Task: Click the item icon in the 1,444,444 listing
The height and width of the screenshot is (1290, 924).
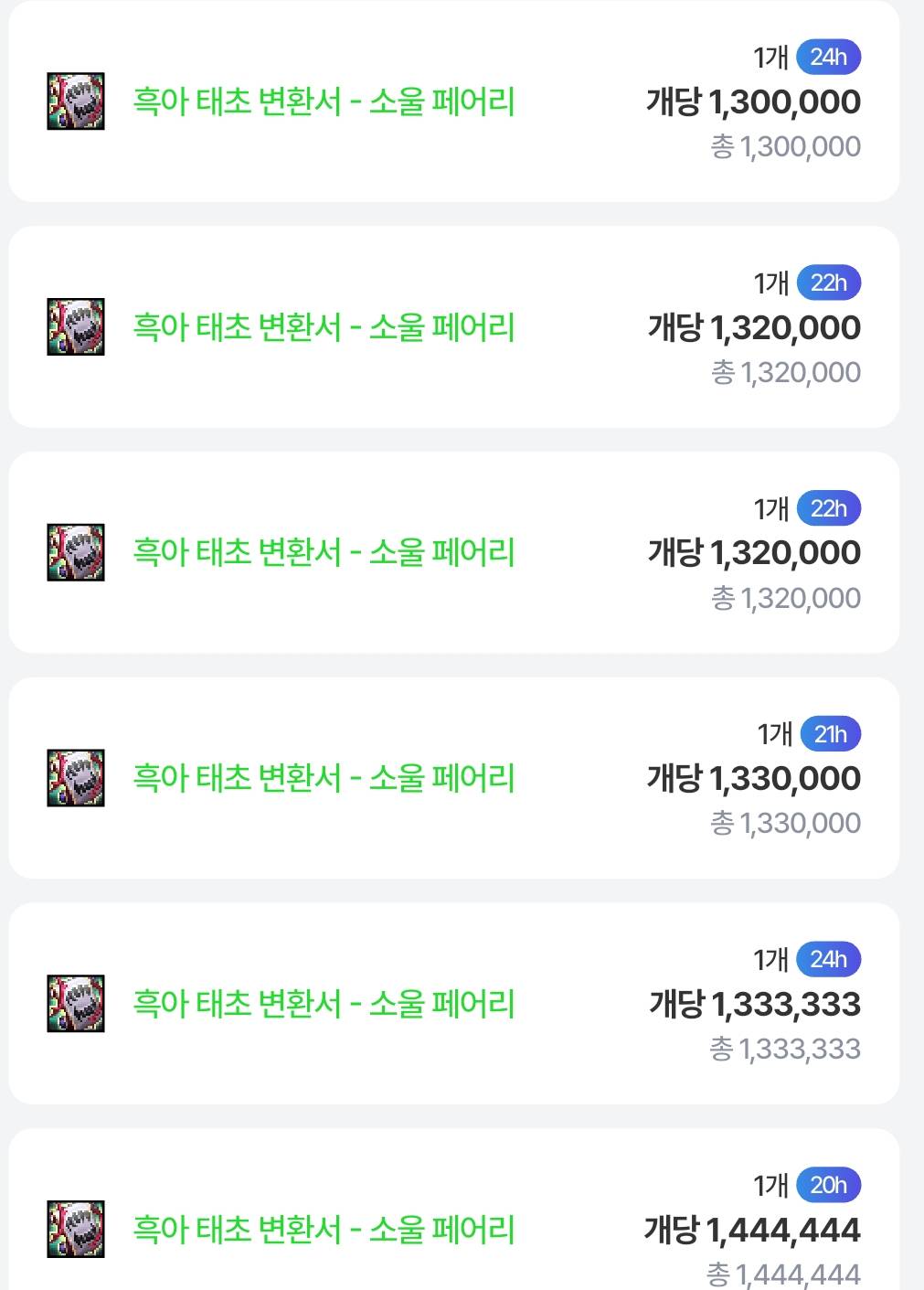Action: tap(76, 1230)
